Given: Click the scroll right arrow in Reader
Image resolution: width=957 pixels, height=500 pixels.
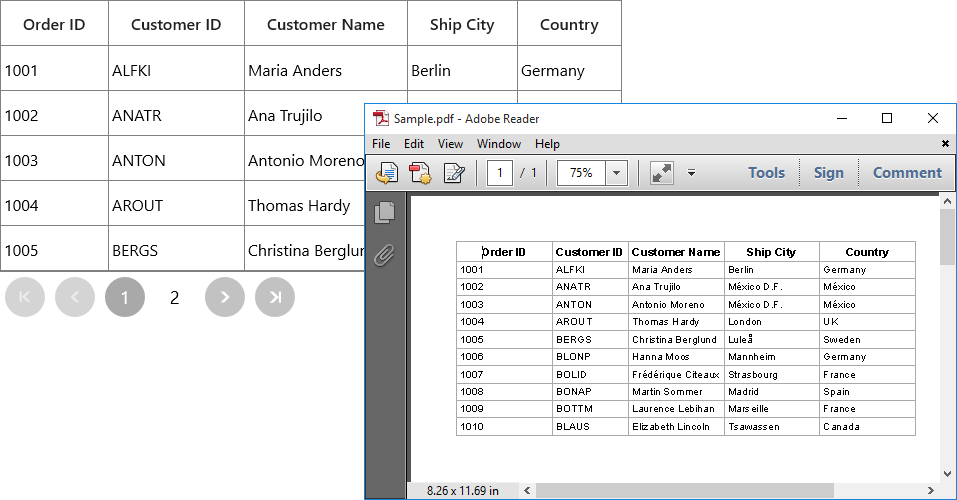Looking at the screenshot, I should [931, 490].
